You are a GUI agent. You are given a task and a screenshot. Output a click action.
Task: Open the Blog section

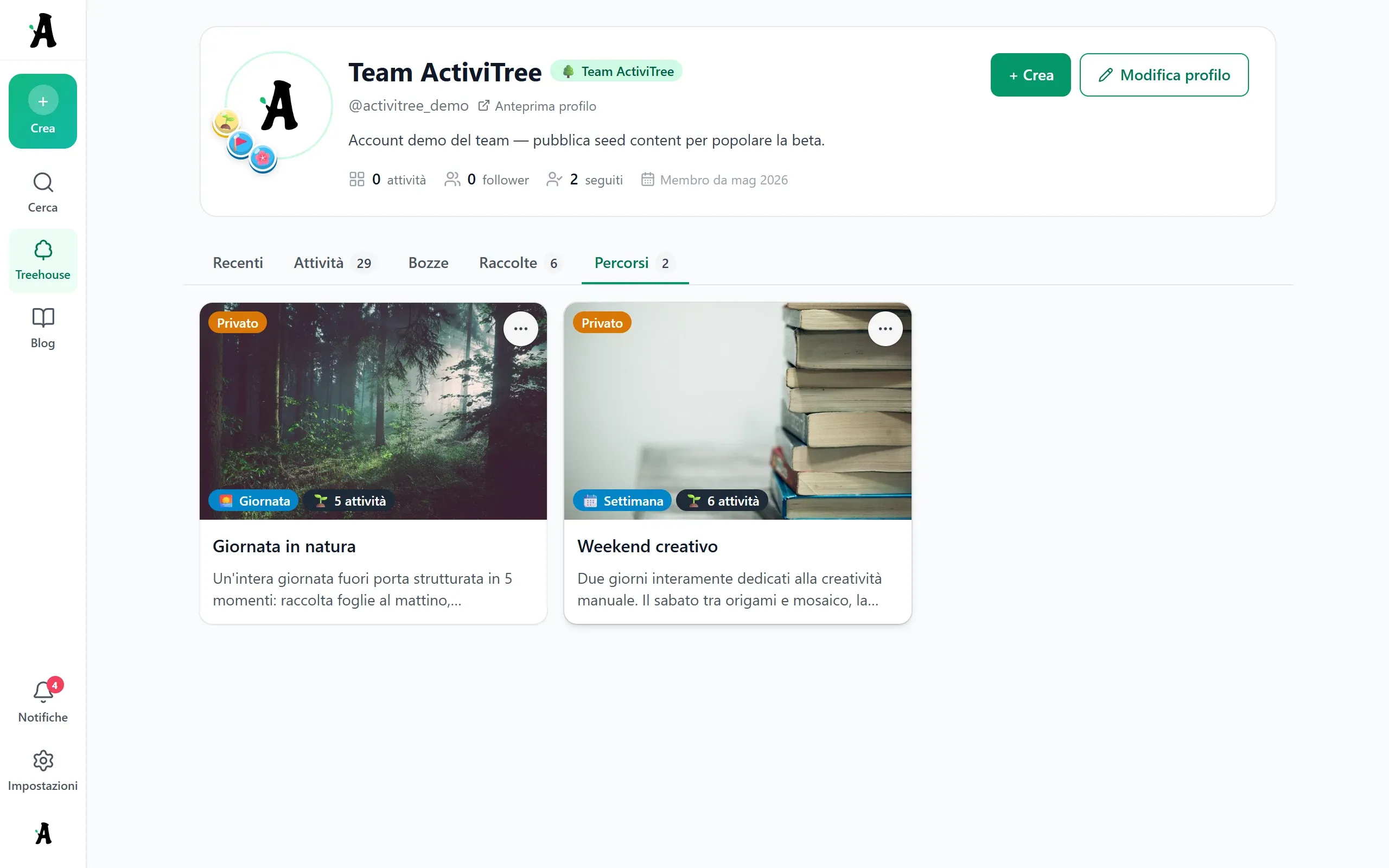pyautogui.click(x=43, y=328)
